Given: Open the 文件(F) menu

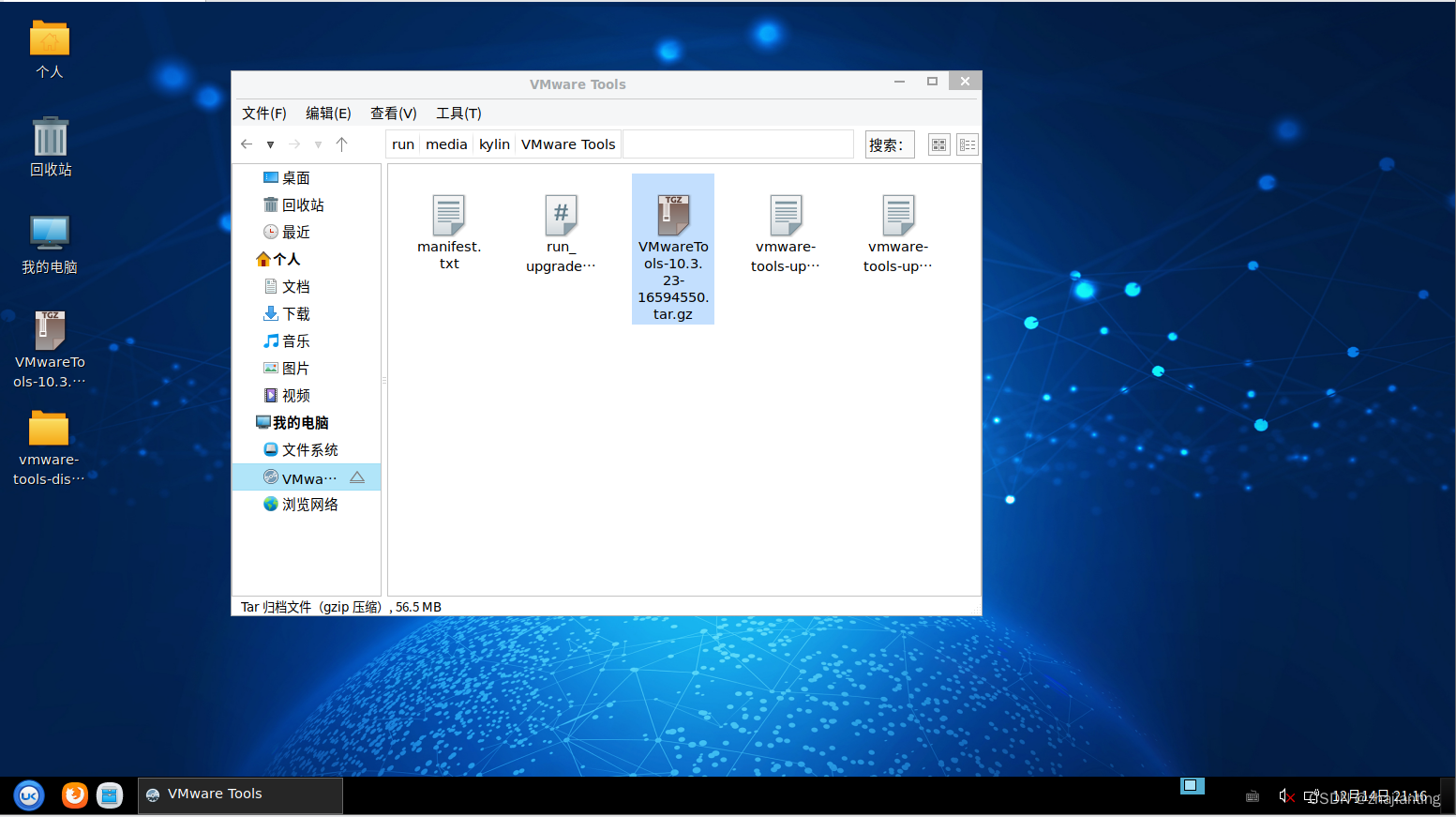Looking at the screenshot, I should 263,113.
